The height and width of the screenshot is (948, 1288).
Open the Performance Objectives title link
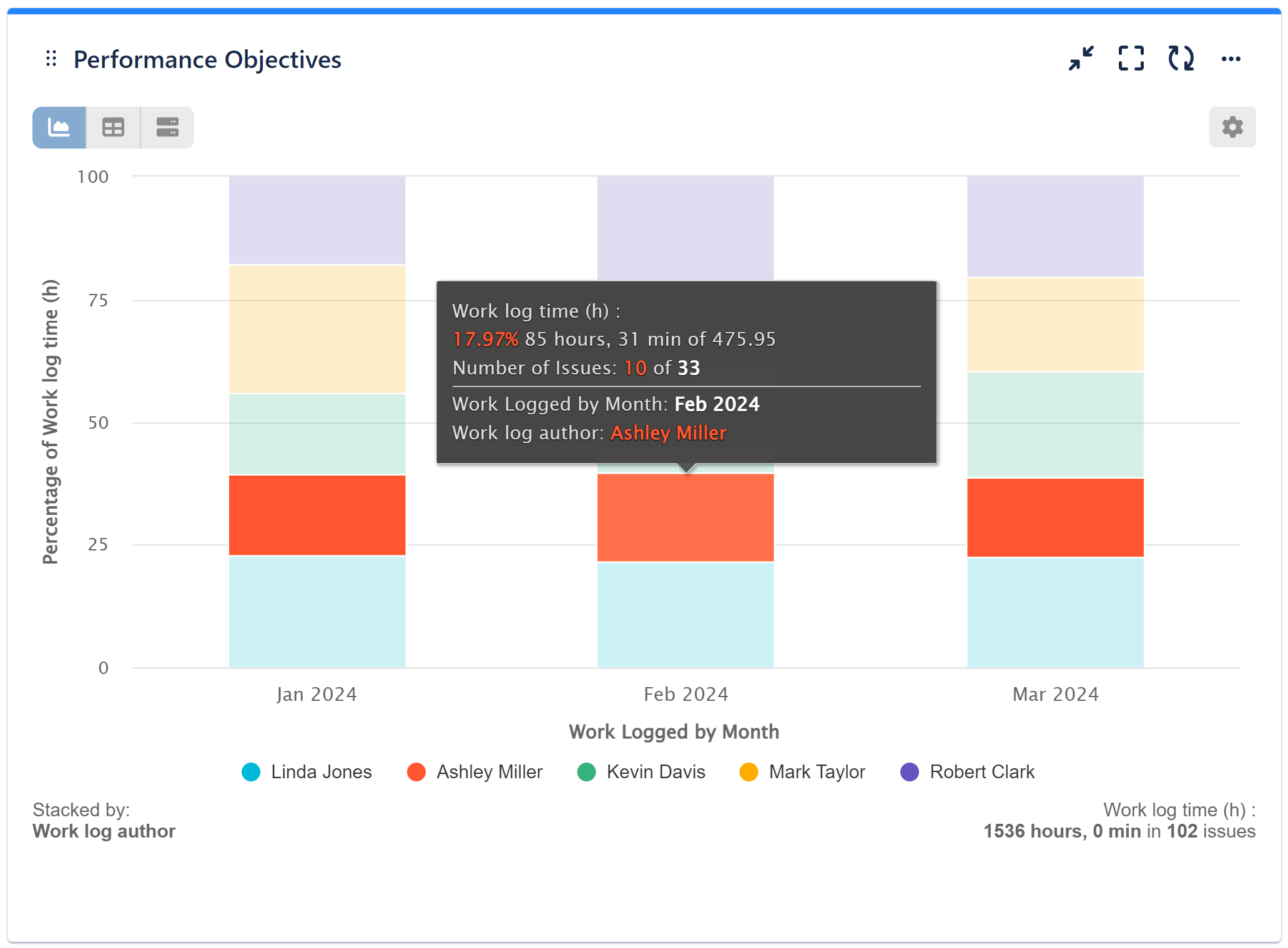coord(207,59)
